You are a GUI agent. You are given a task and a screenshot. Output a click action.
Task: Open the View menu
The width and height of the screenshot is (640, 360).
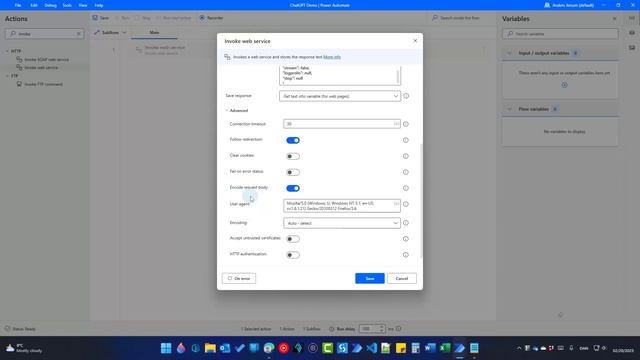click(83, 5)
